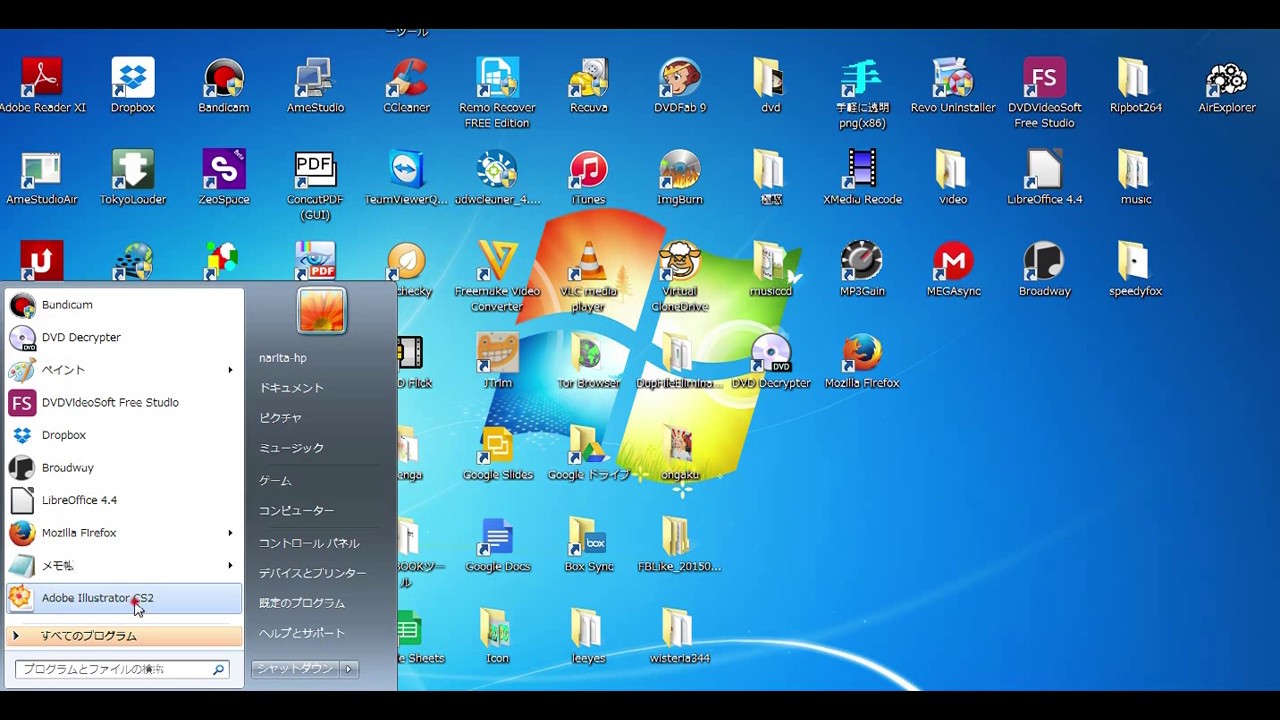This screenshot has height=720, width=1280.
Task: Open ヘルプとサポート link
Action: coord(301,633)
